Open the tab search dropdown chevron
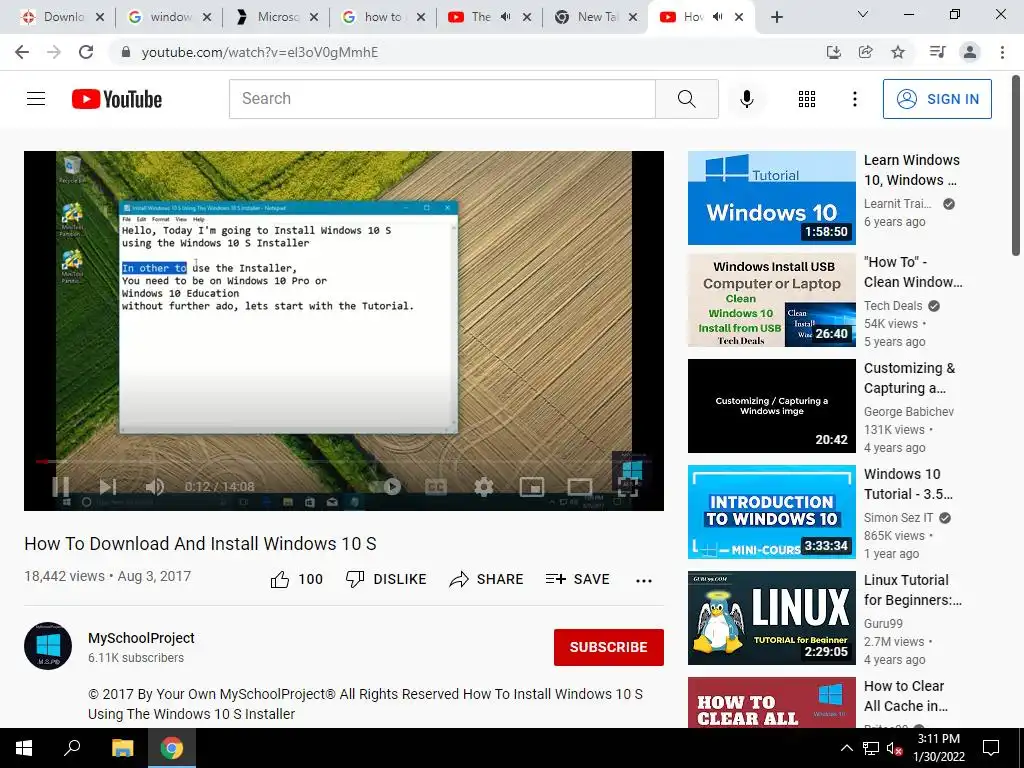This screenshot has width=1024, height=768. [862, 14]
